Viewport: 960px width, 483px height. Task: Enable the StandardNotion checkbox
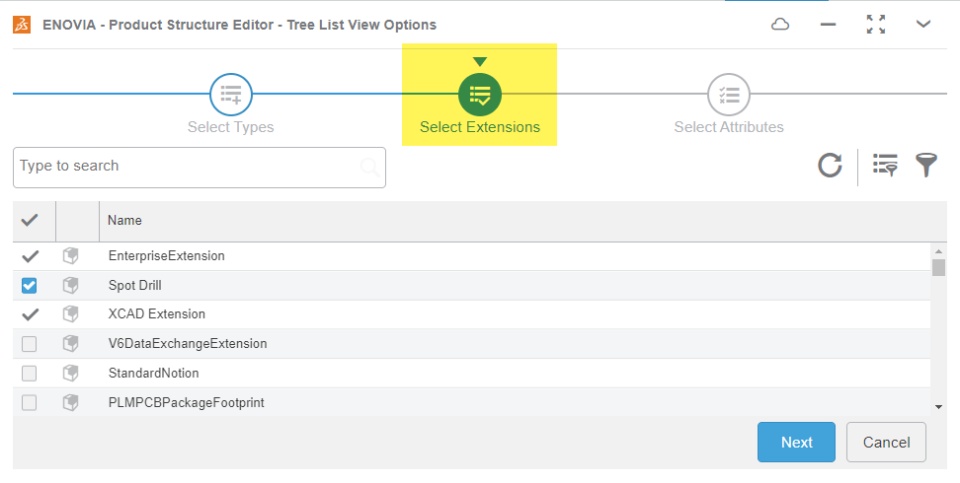(29, 373)
